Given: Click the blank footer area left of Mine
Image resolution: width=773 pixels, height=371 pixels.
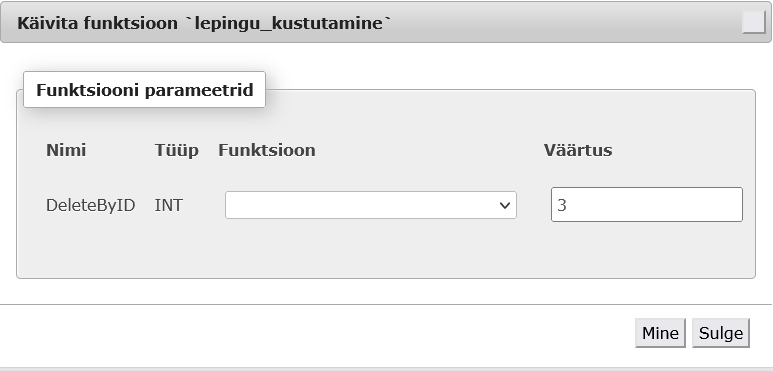Looking at the screenshot, I should (x=316, y=333).
